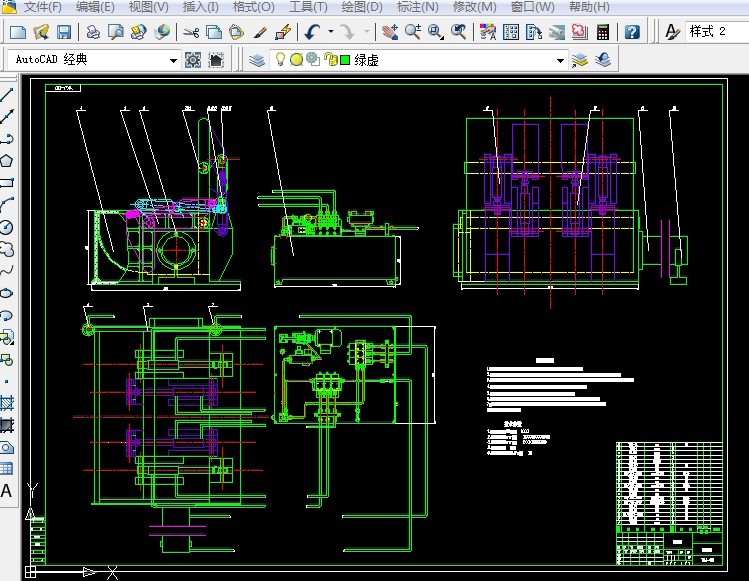Select the multiline Text tool (A)

(x=7, y=491)
